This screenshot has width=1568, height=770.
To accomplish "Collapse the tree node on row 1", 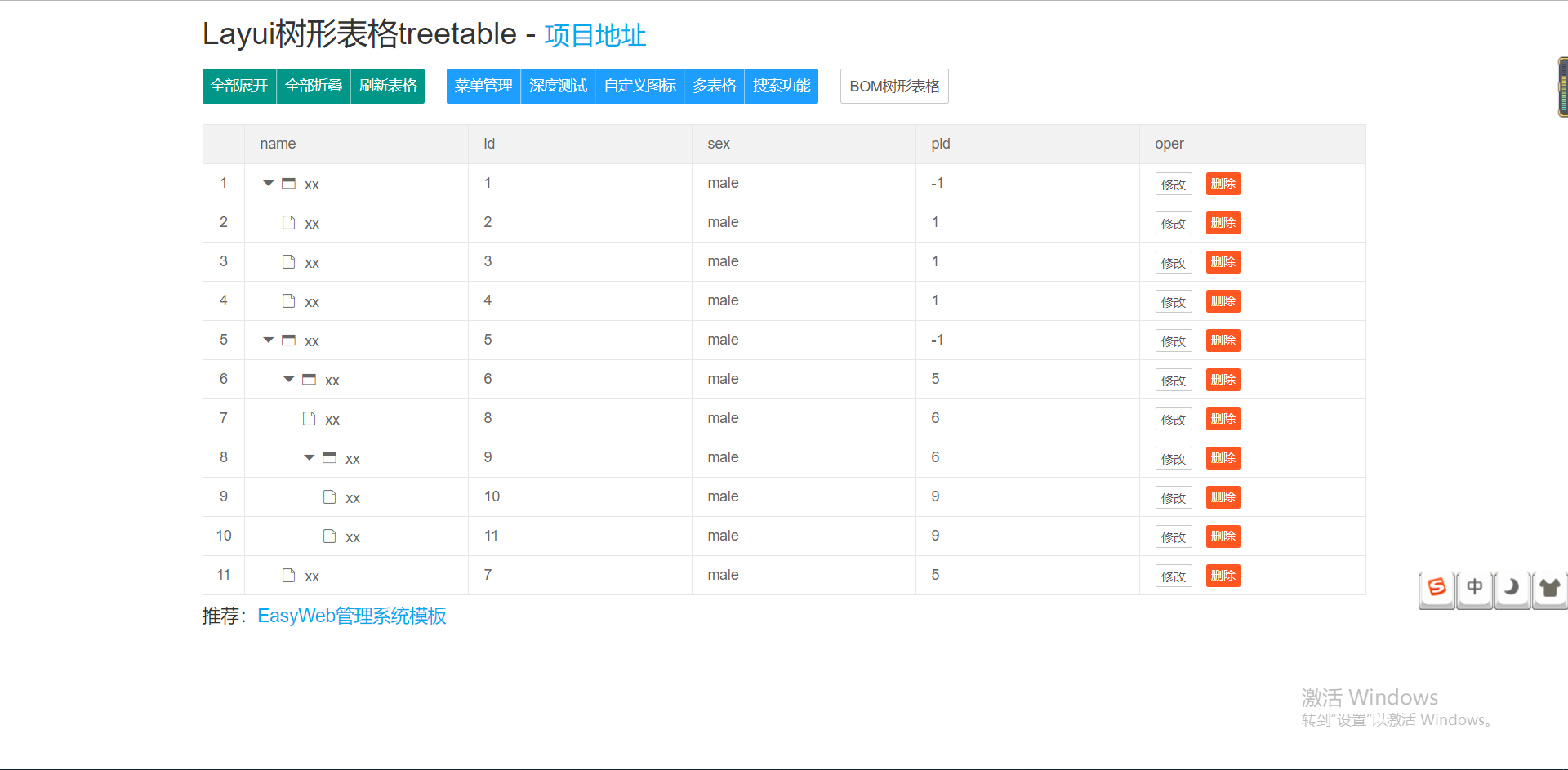I will [268, 183].
